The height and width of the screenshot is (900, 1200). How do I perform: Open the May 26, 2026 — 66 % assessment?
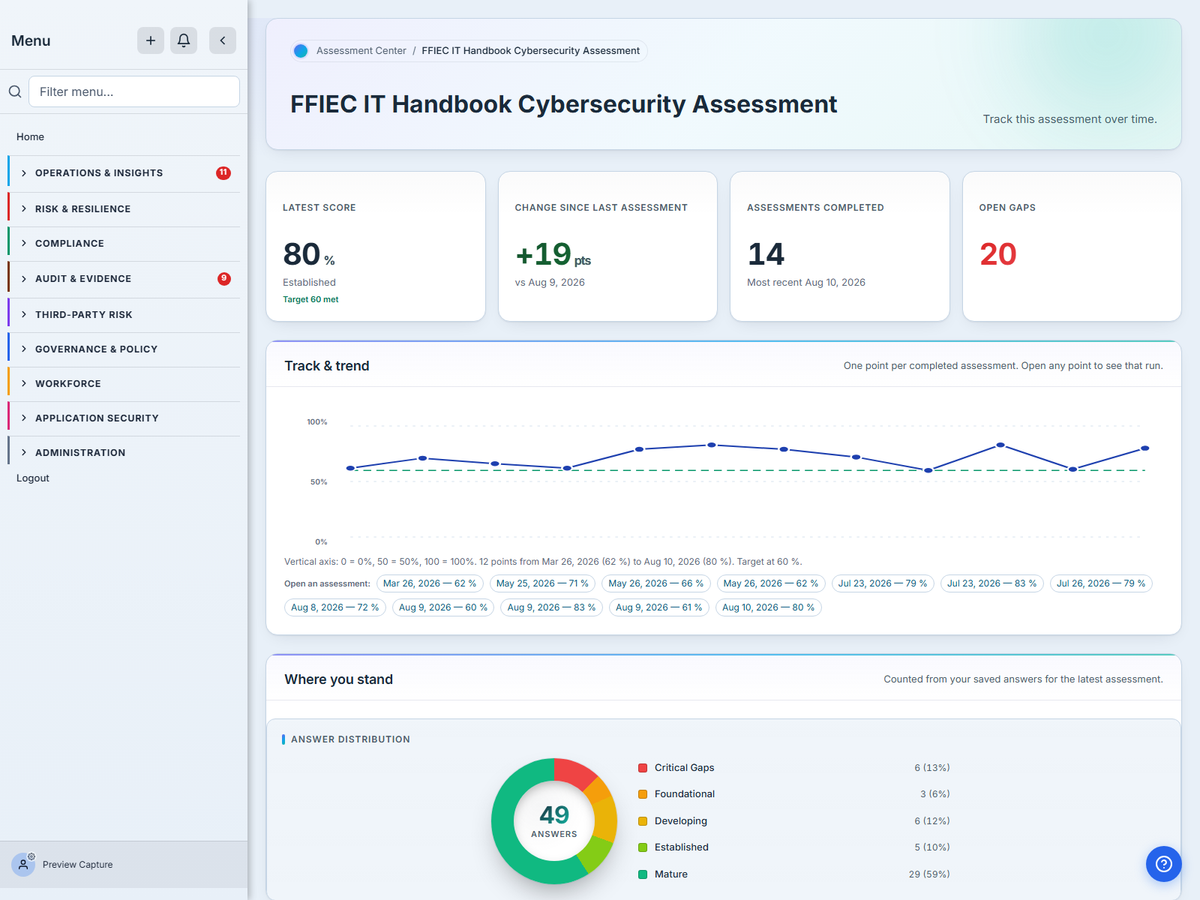(656, 583)
